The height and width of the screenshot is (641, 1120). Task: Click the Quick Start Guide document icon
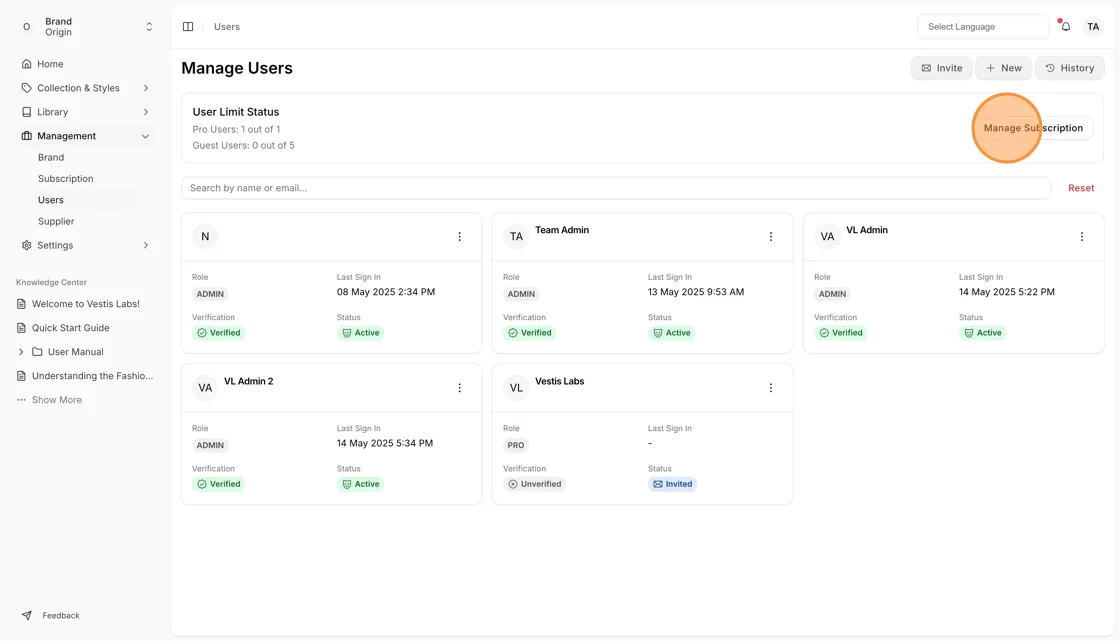[x=21, y=328]
